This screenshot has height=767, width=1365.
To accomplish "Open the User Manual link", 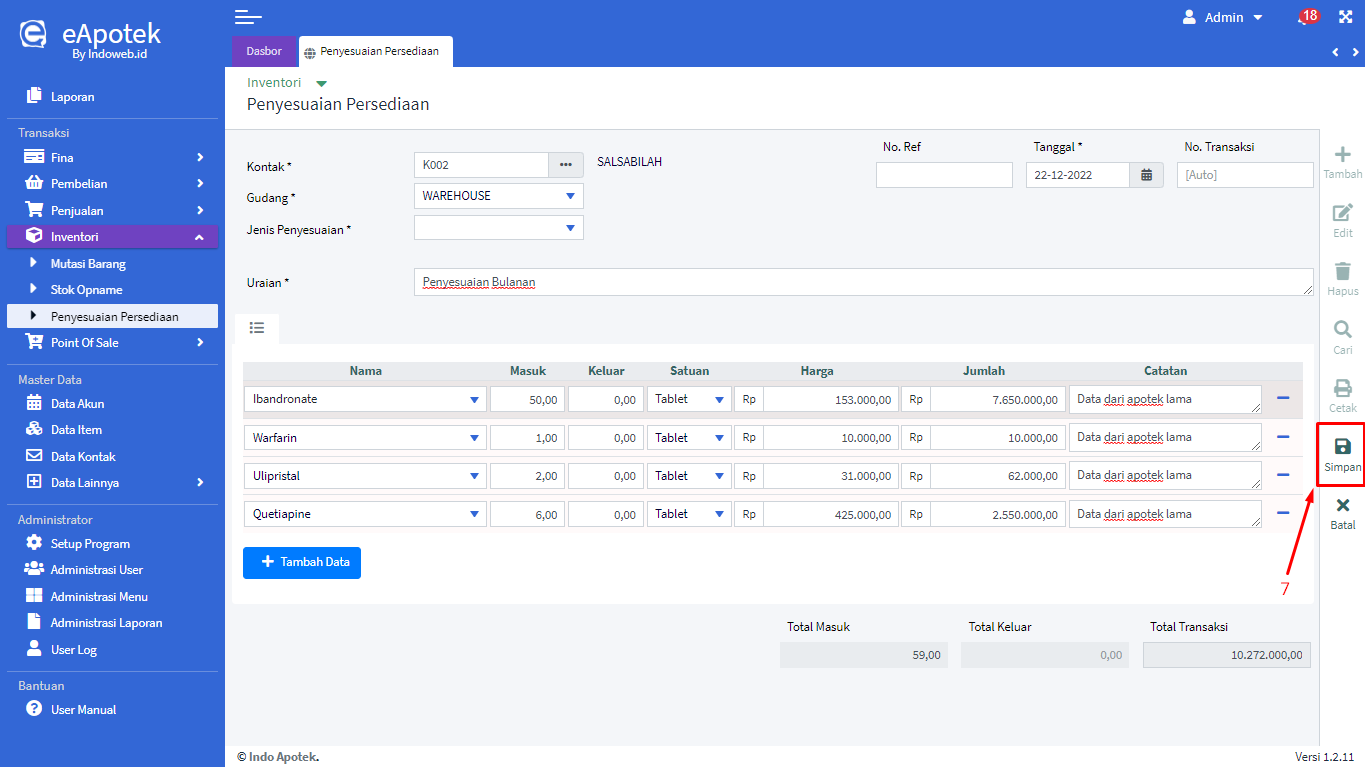I will tap(83, 710).
